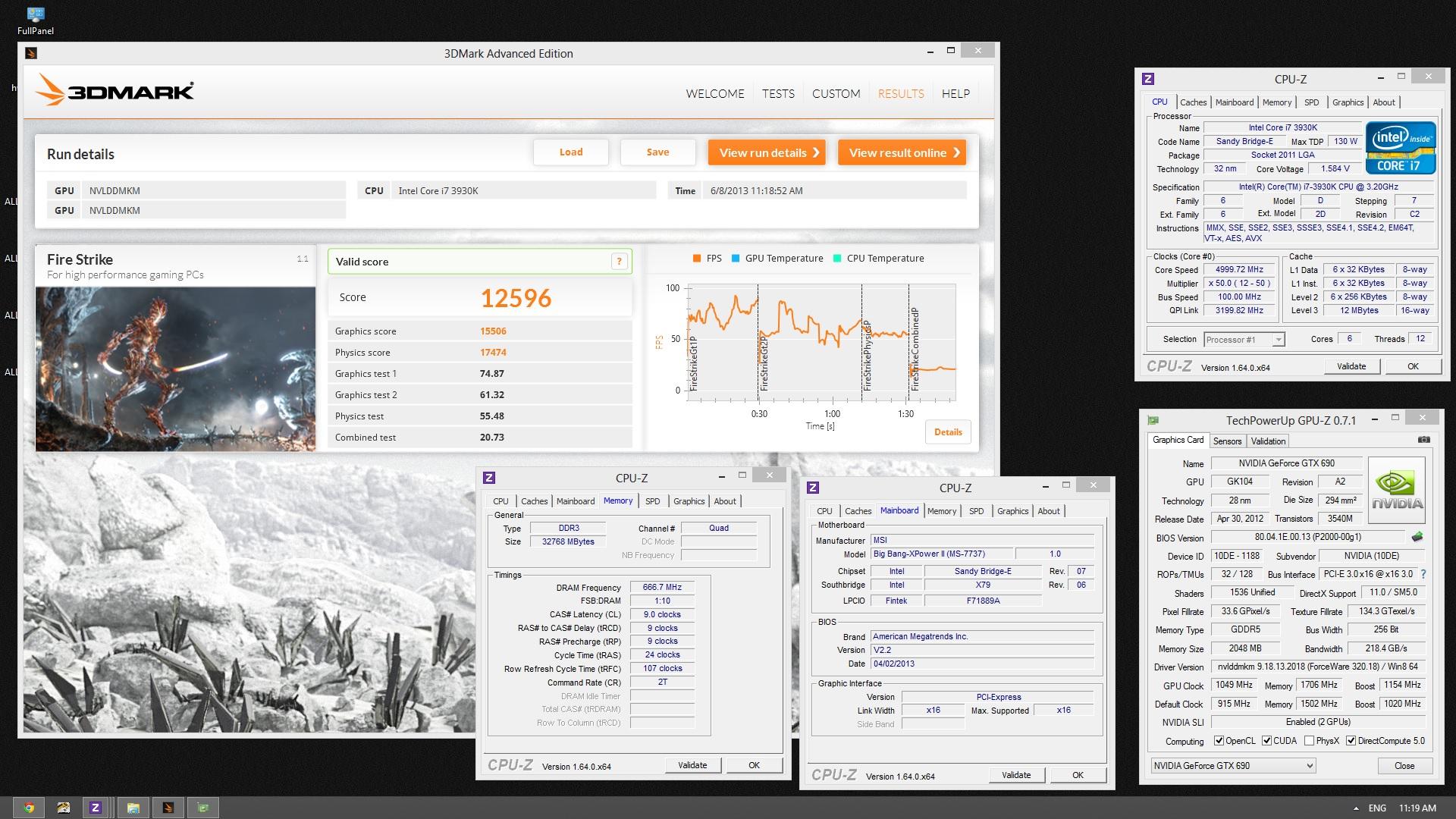This screenshot has height=819, width=1456.
Task: Click the FireStrikeCombinedP marker on the graph
Action: [915, 350]
